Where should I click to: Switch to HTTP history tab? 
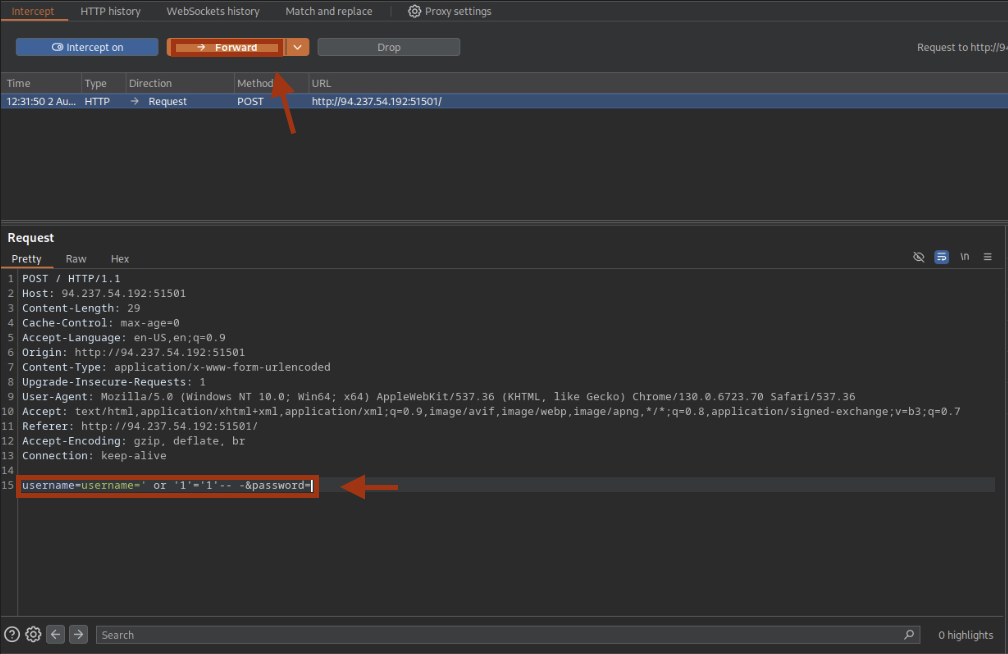click(x=110, y=11)
